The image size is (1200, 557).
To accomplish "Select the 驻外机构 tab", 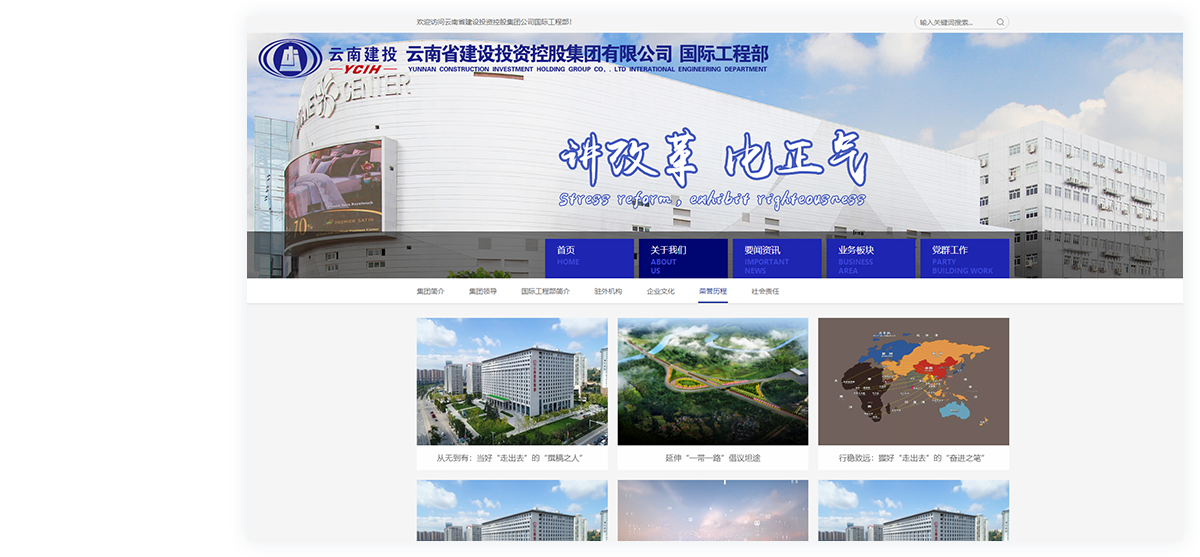I will pyautogui.click(x=608, y=292).
